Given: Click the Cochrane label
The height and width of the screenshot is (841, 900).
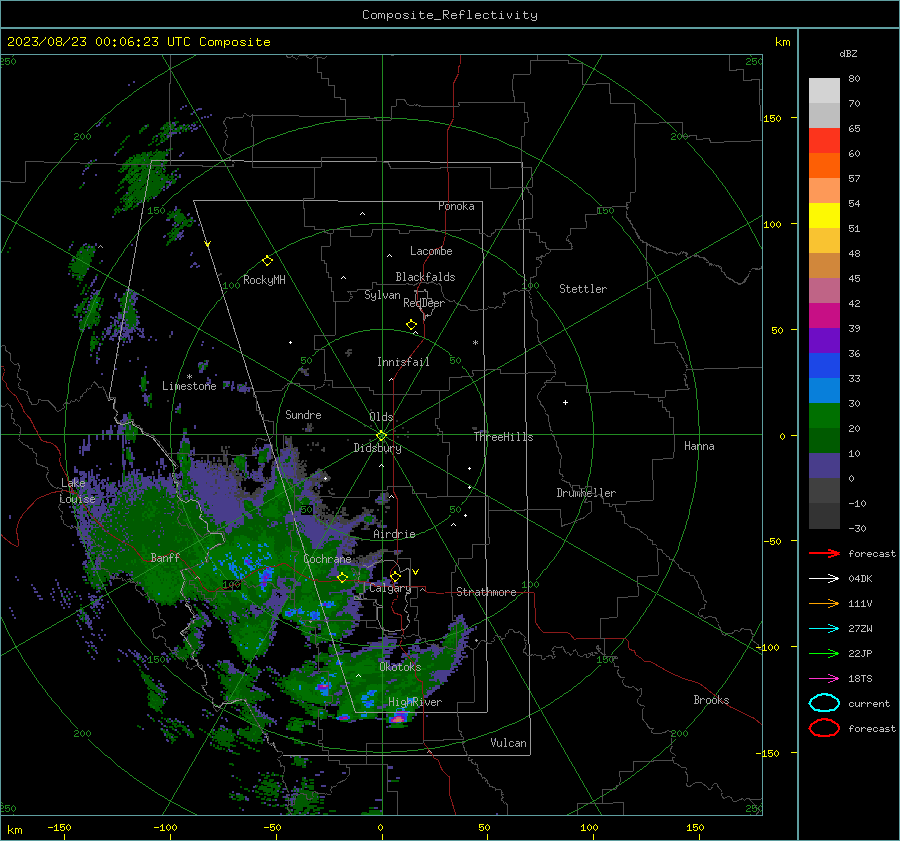Looking at the screenshot, I should [327, 559].
